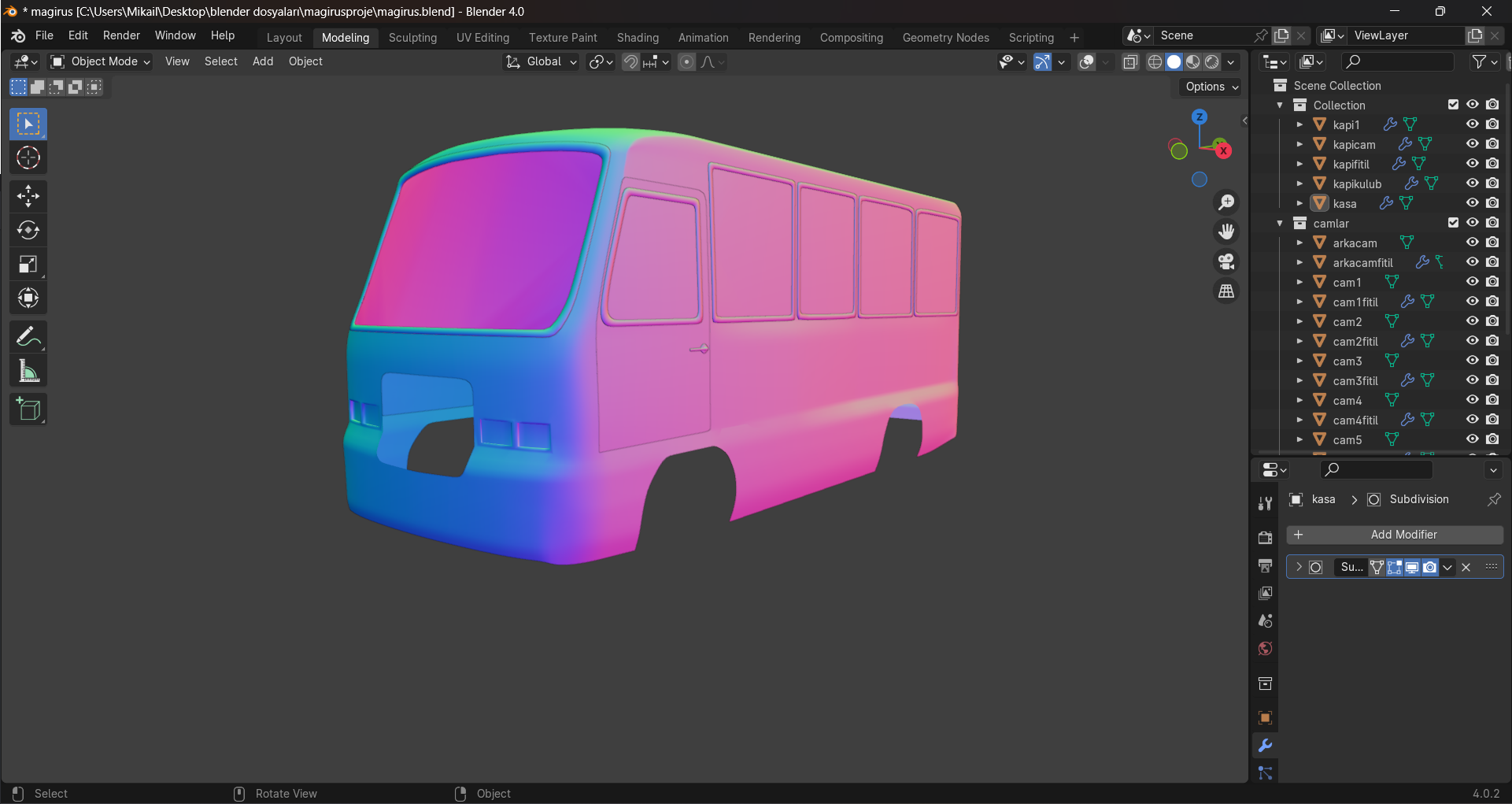The height and width of the screenshot is (804, 1512).
Task: Switch perspective/orthographic with the grid gizmo
Action: [1226, 291]
